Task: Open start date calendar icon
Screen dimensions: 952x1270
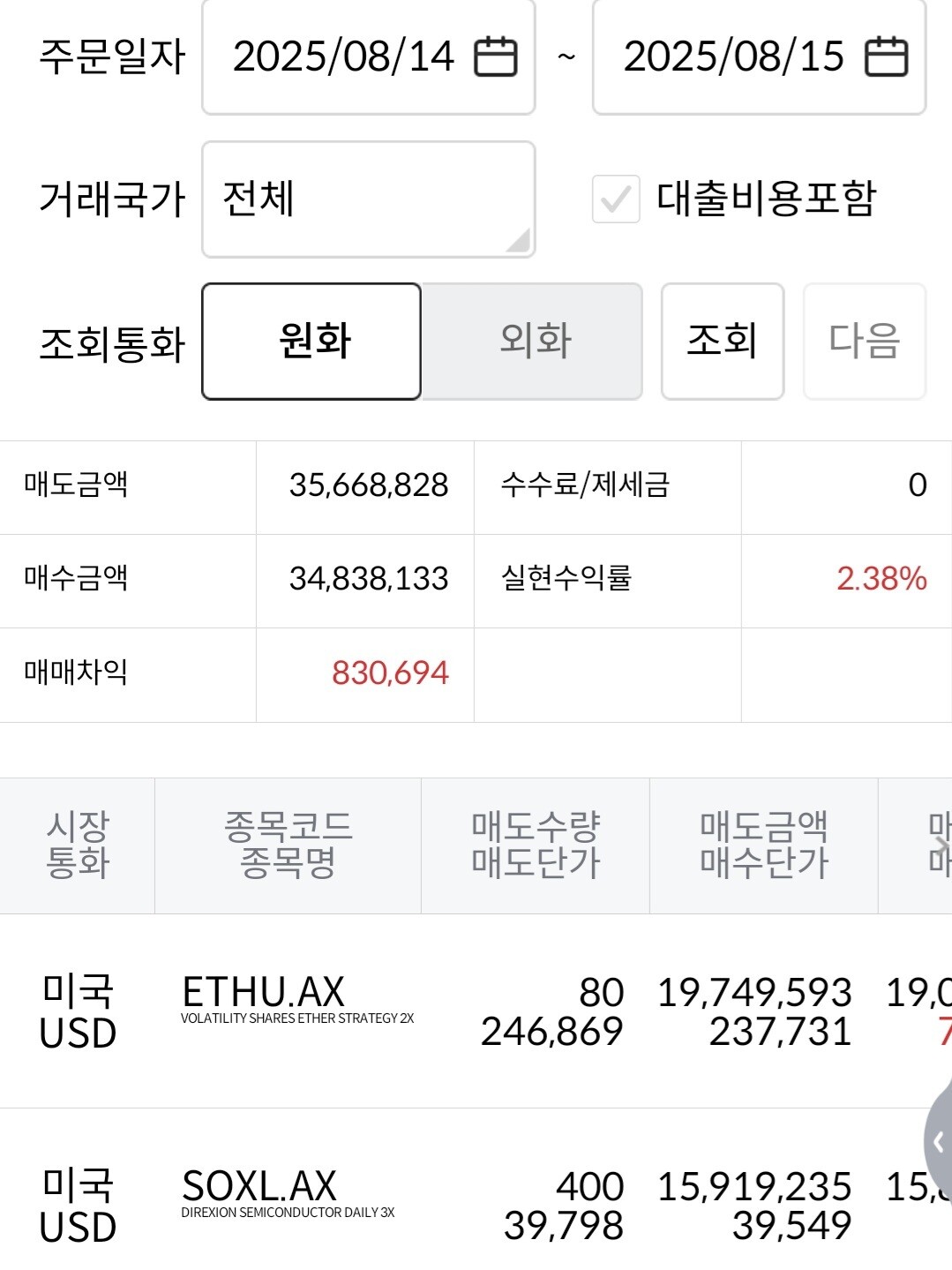Action: [x=496, y=57]
